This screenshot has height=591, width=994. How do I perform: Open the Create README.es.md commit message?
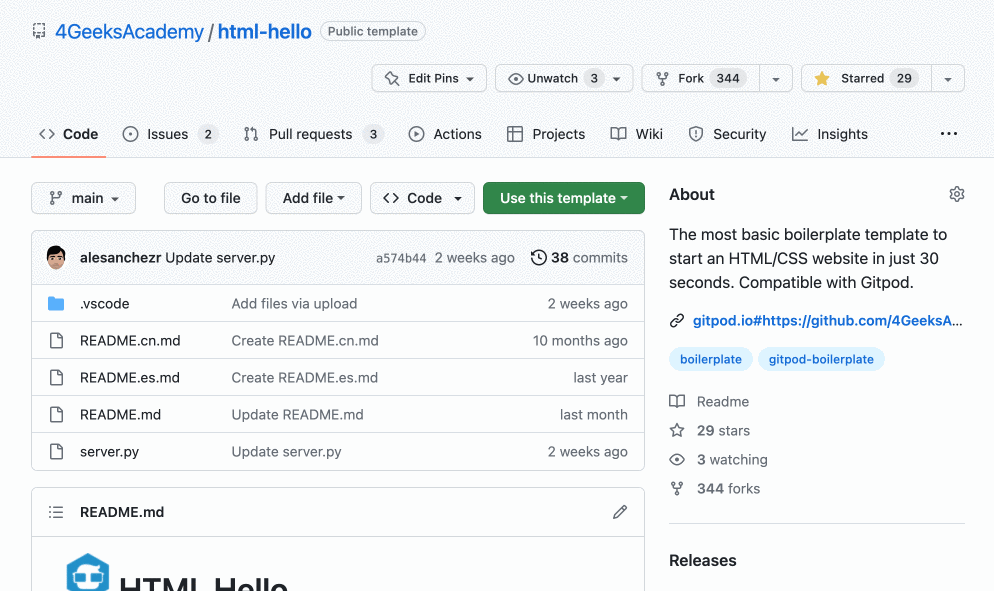[x=304, y=377]
